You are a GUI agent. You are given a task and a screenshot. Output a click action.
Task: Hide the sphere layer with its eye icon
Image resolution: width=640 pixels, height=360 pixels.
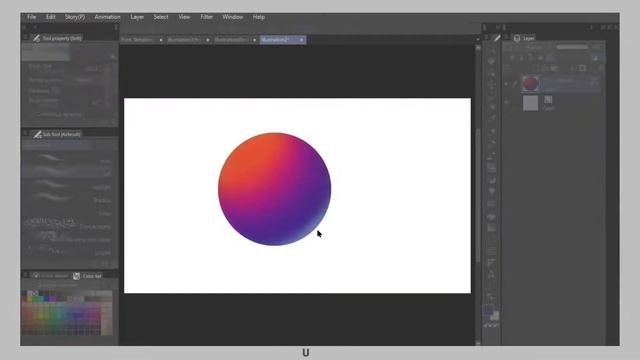click(x=507, y=84)
